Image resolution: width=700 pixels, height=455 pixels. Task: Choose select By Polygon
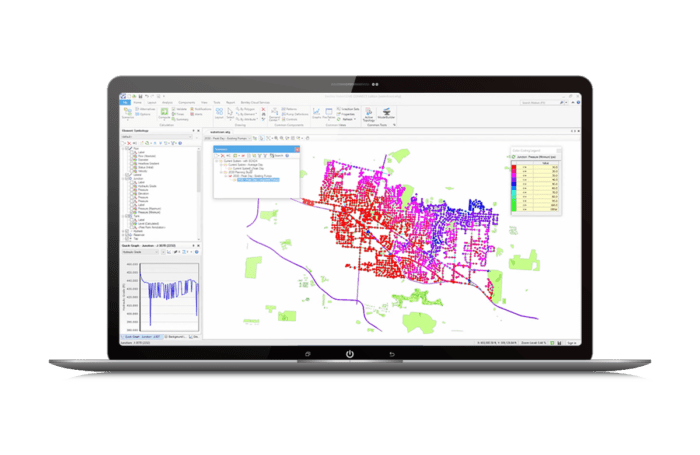click(x=245, y=109)
